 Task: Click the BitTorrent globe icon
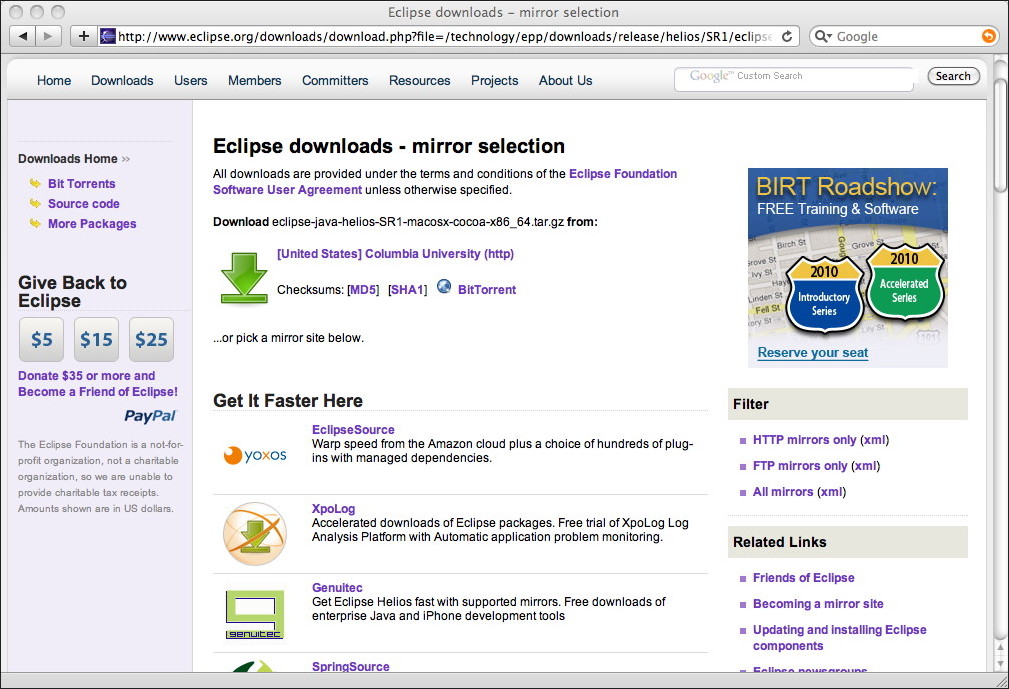point(444,286)
